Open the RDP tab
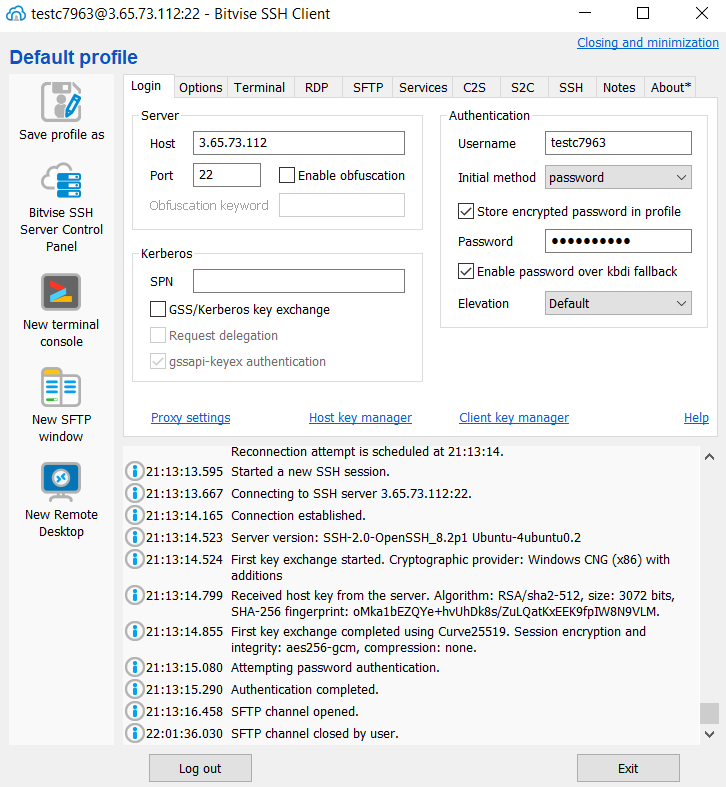 [317, 87]
